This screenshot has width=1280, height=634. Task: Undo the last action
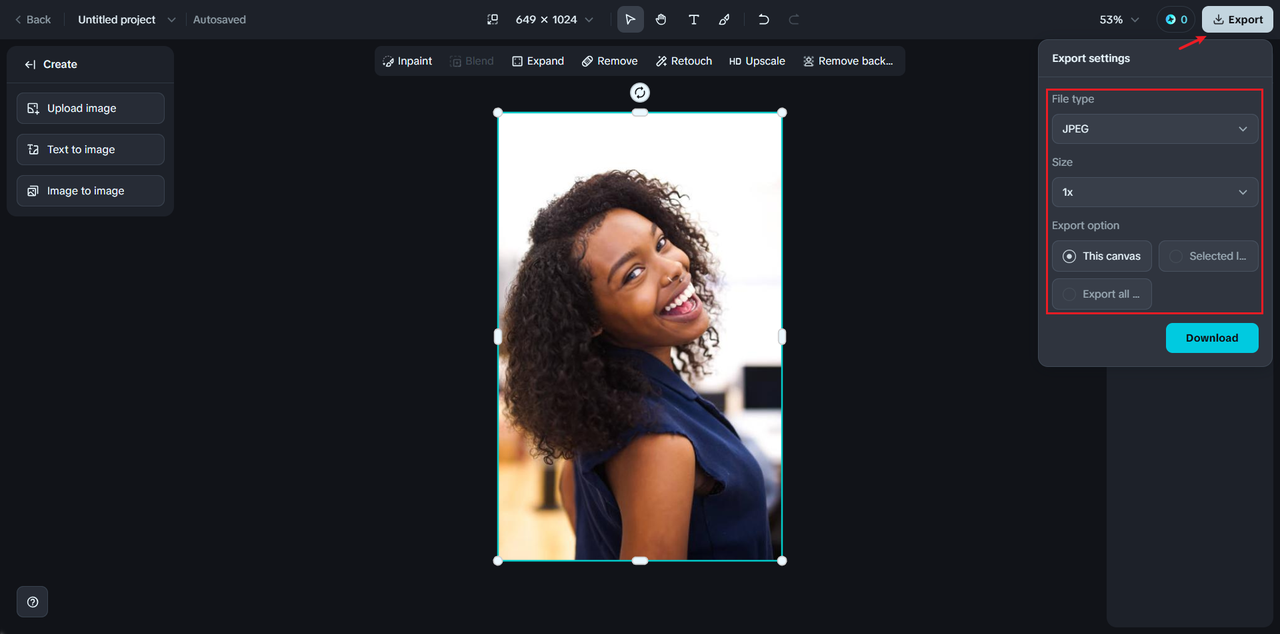pos(764,20)
